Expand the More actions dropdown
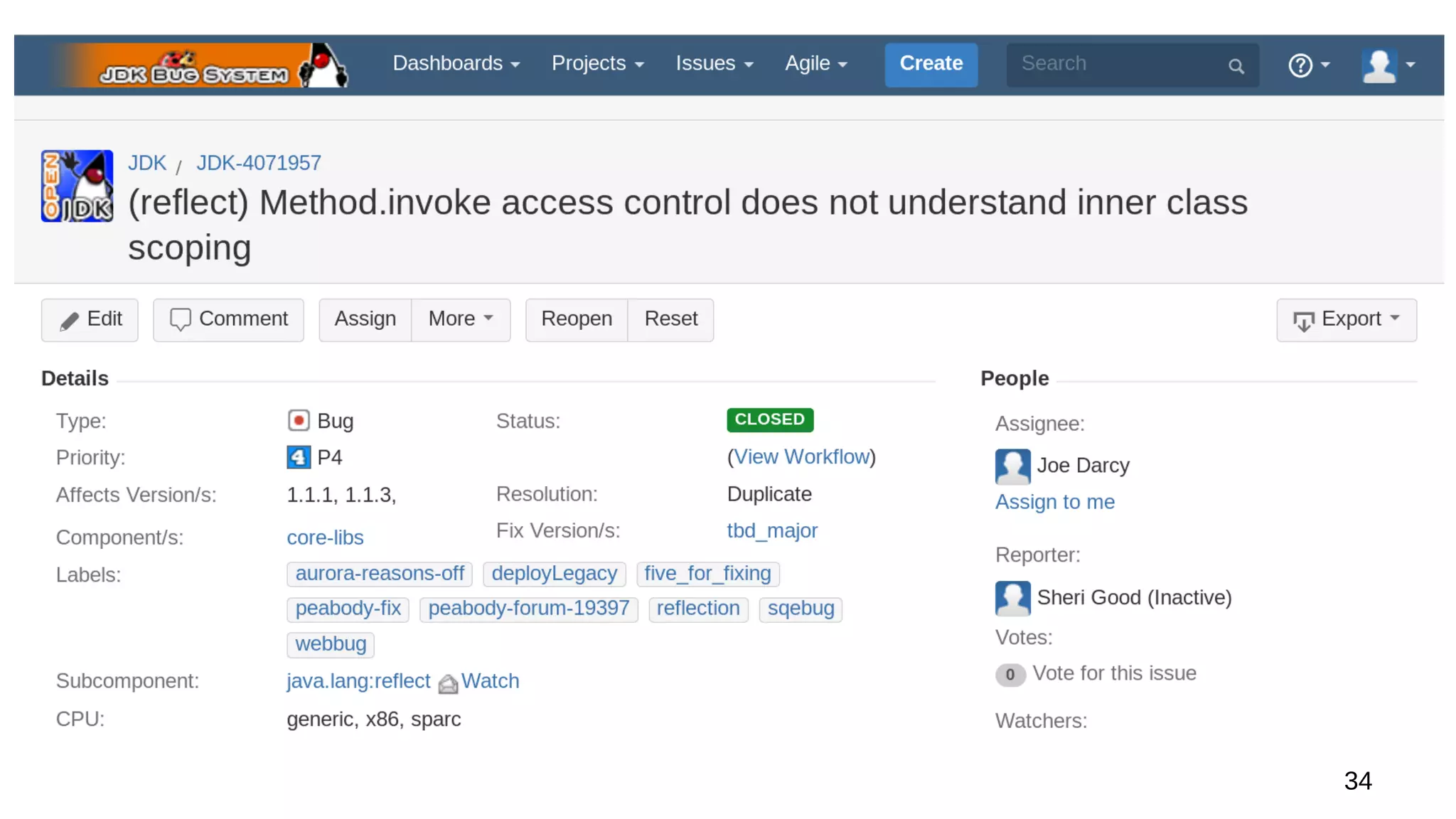The image size is (1456, 819). [x=461, y=319]
